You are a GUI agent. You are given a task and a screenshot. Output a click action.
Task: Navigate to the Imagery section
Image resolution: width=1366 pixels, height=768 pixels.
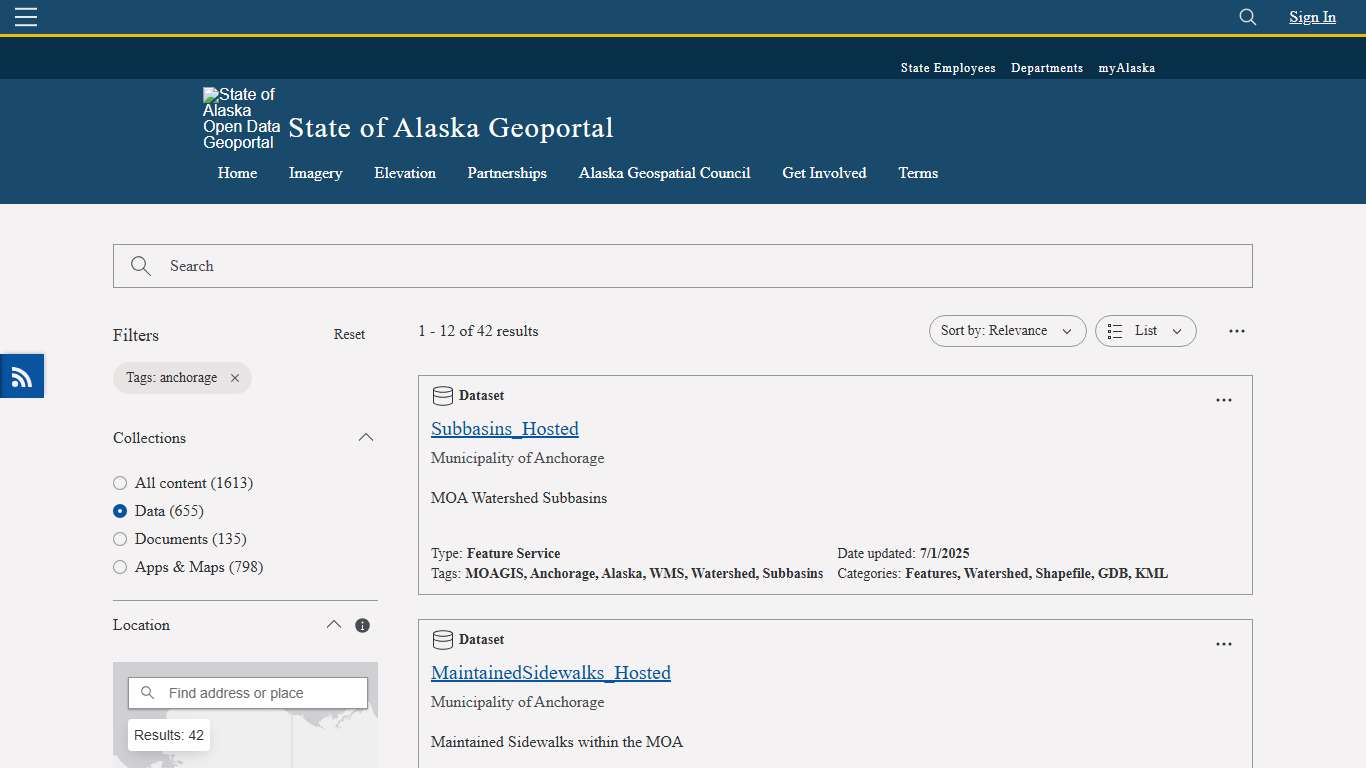(315, 173)
